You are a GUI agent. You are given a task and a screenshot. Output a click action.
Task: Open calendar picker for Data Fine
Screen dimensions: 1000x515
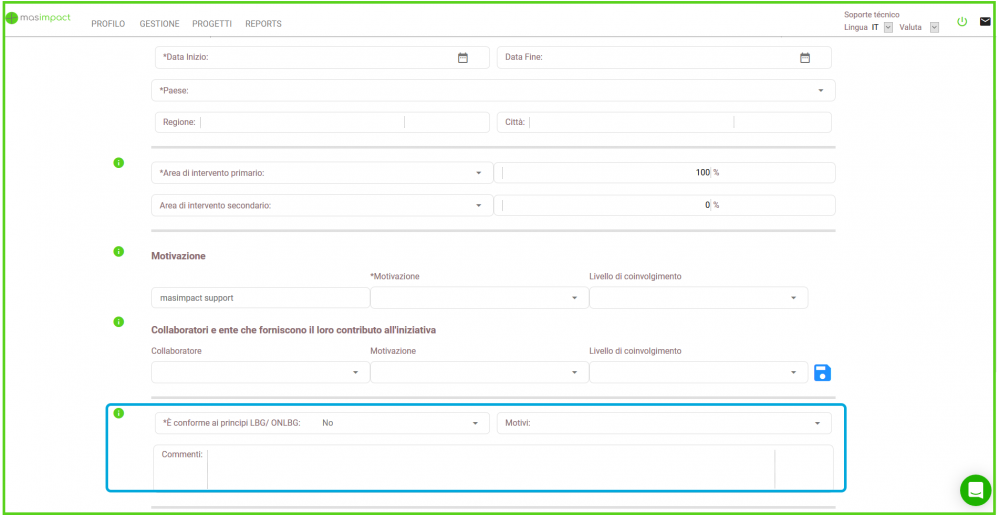[804, 58]
